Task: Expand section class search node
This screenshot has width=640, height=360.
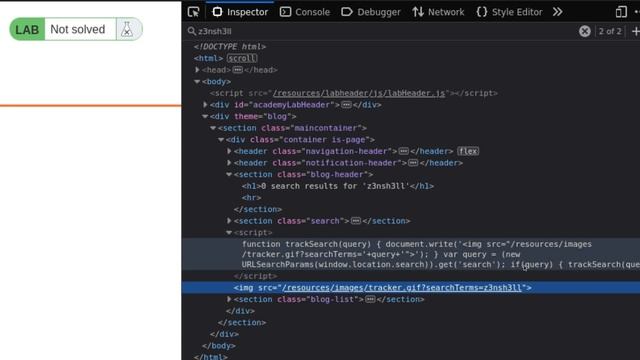Action: click(229, 221)
